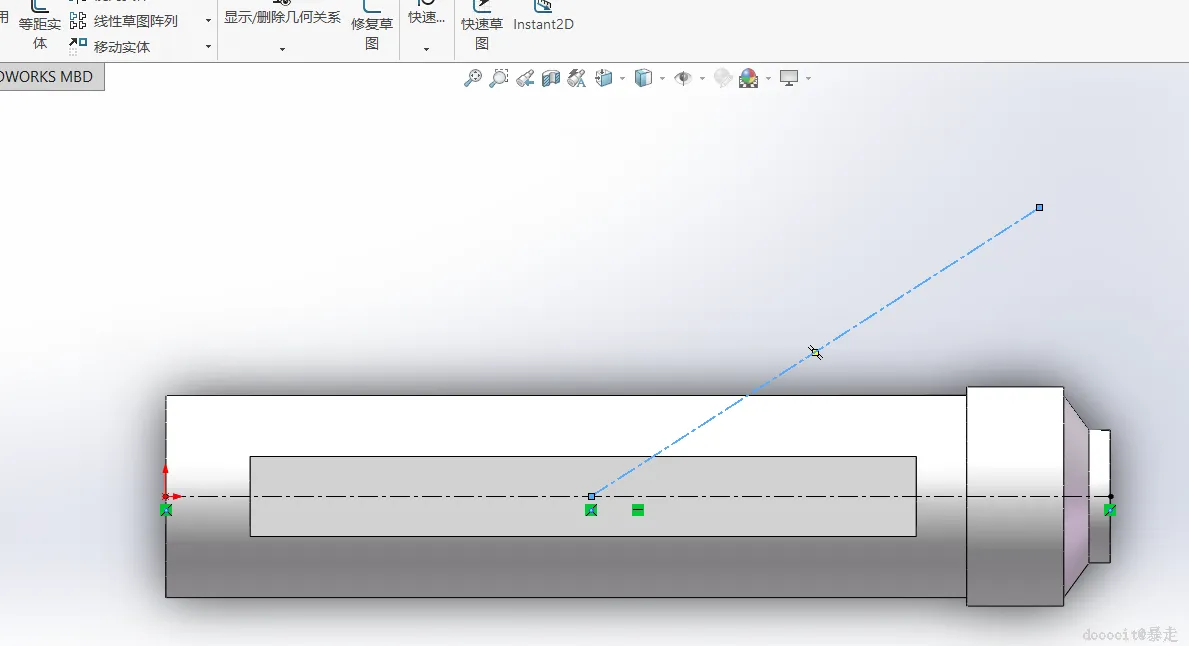The width and height of the screenshot is (1189, 646).
Task: Click the 移动实体 tool
Action: pyautogui.click(x=111, y=46)
